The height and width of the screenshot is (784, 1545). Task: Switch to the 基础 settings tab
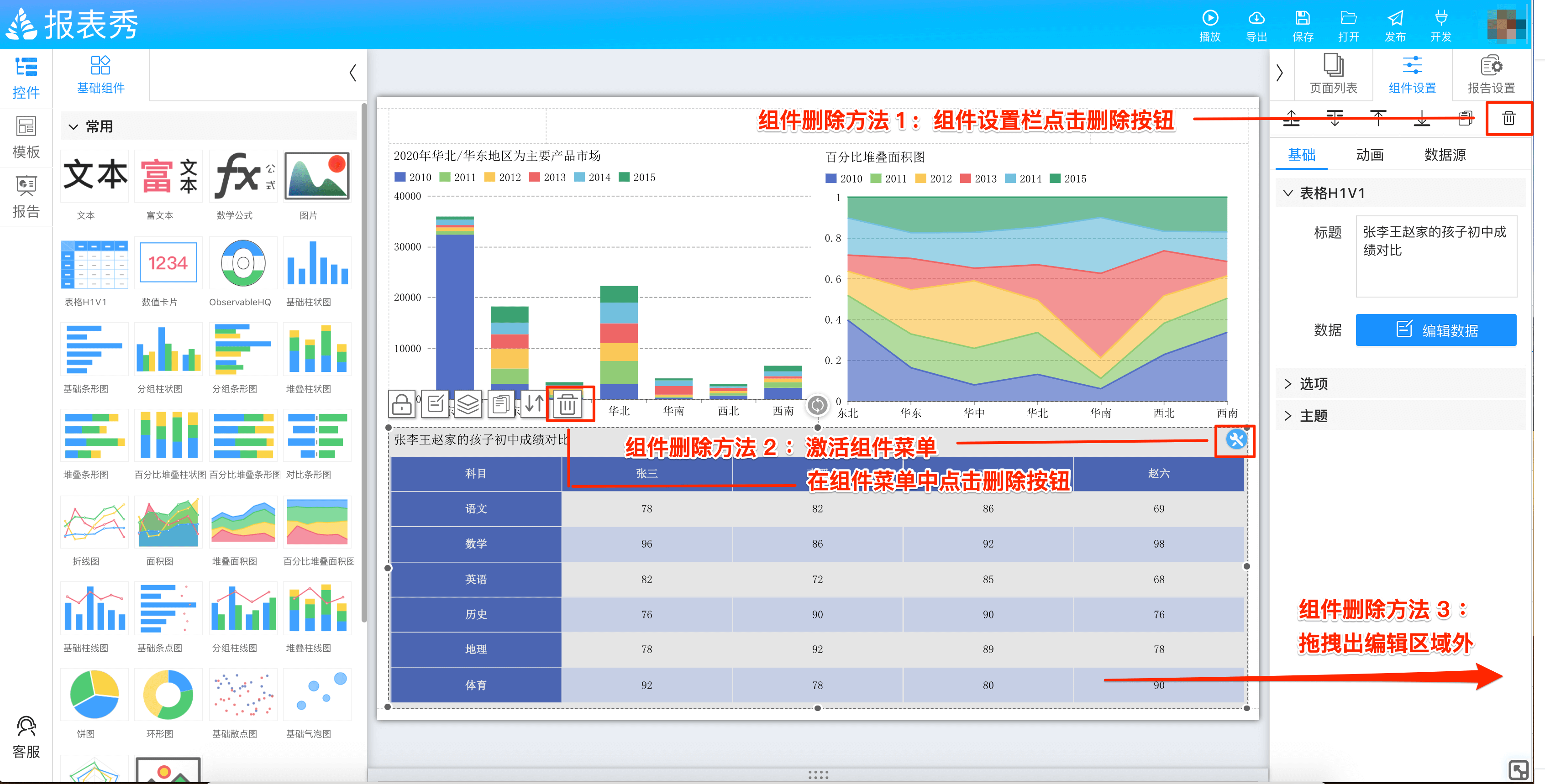click(1302, 155)
